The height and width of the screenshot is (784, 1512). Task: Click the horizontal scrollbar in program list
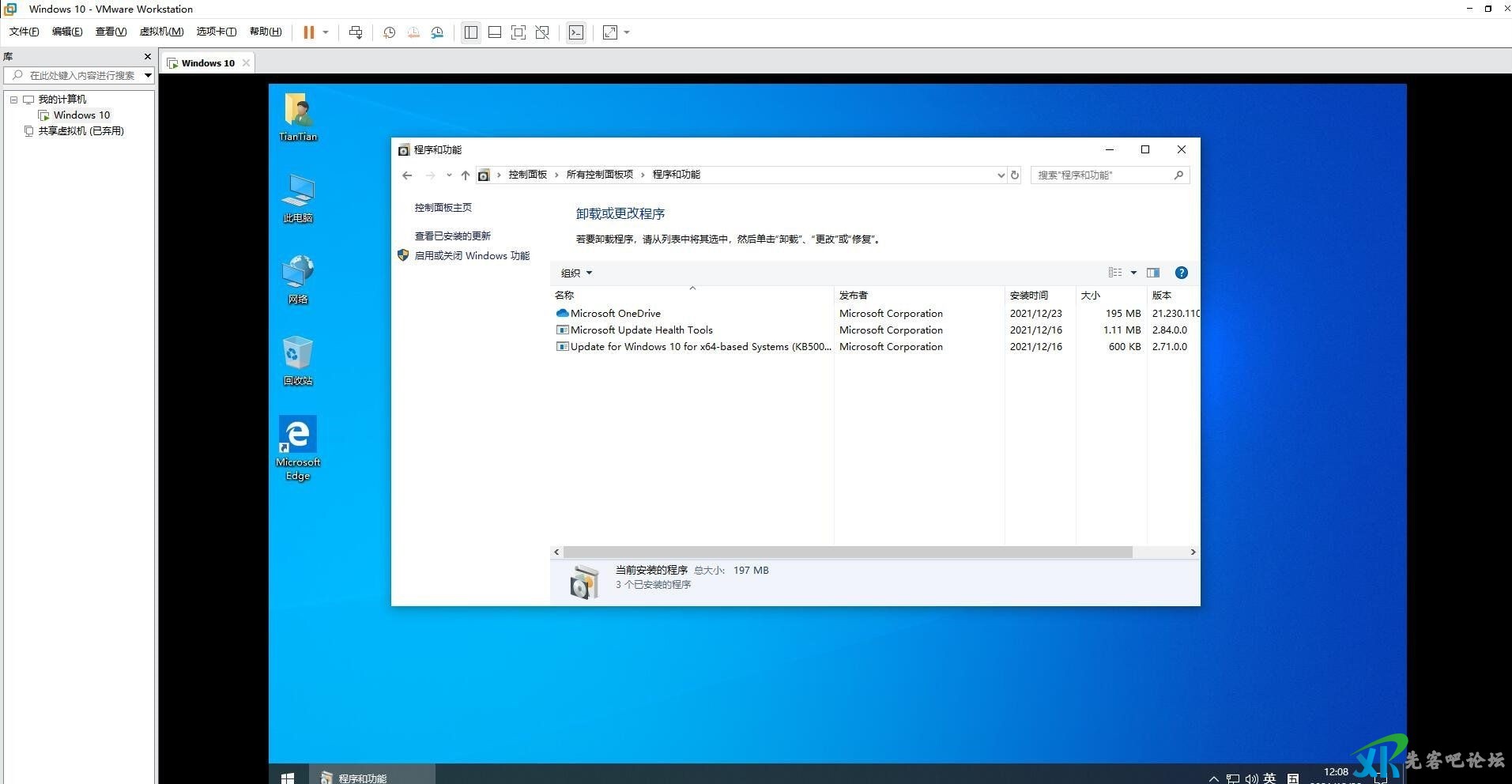click(x=847, y=552)
